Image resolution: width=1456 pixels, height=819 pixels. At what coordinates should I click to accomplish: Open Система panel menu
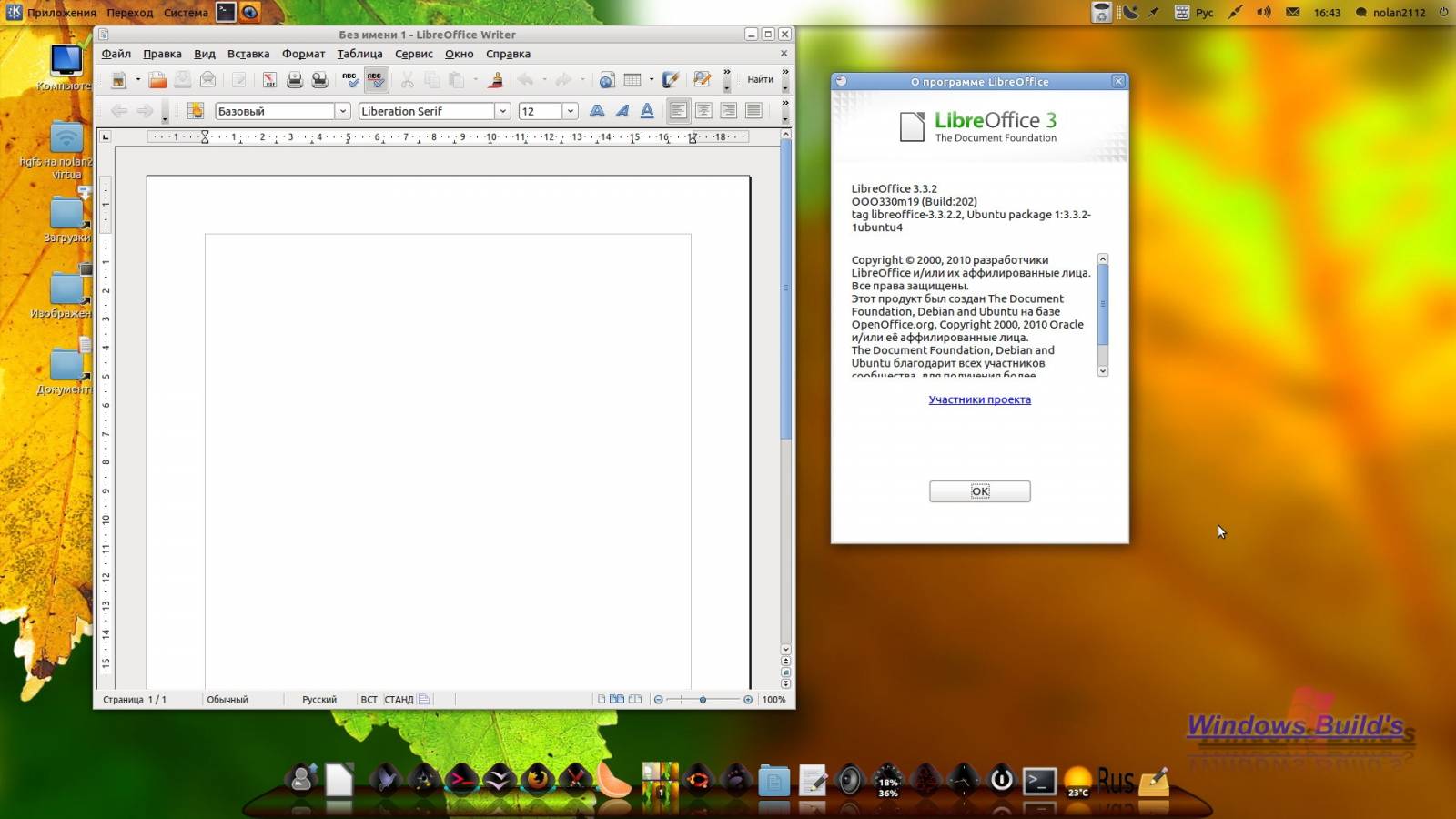(186, 13)
